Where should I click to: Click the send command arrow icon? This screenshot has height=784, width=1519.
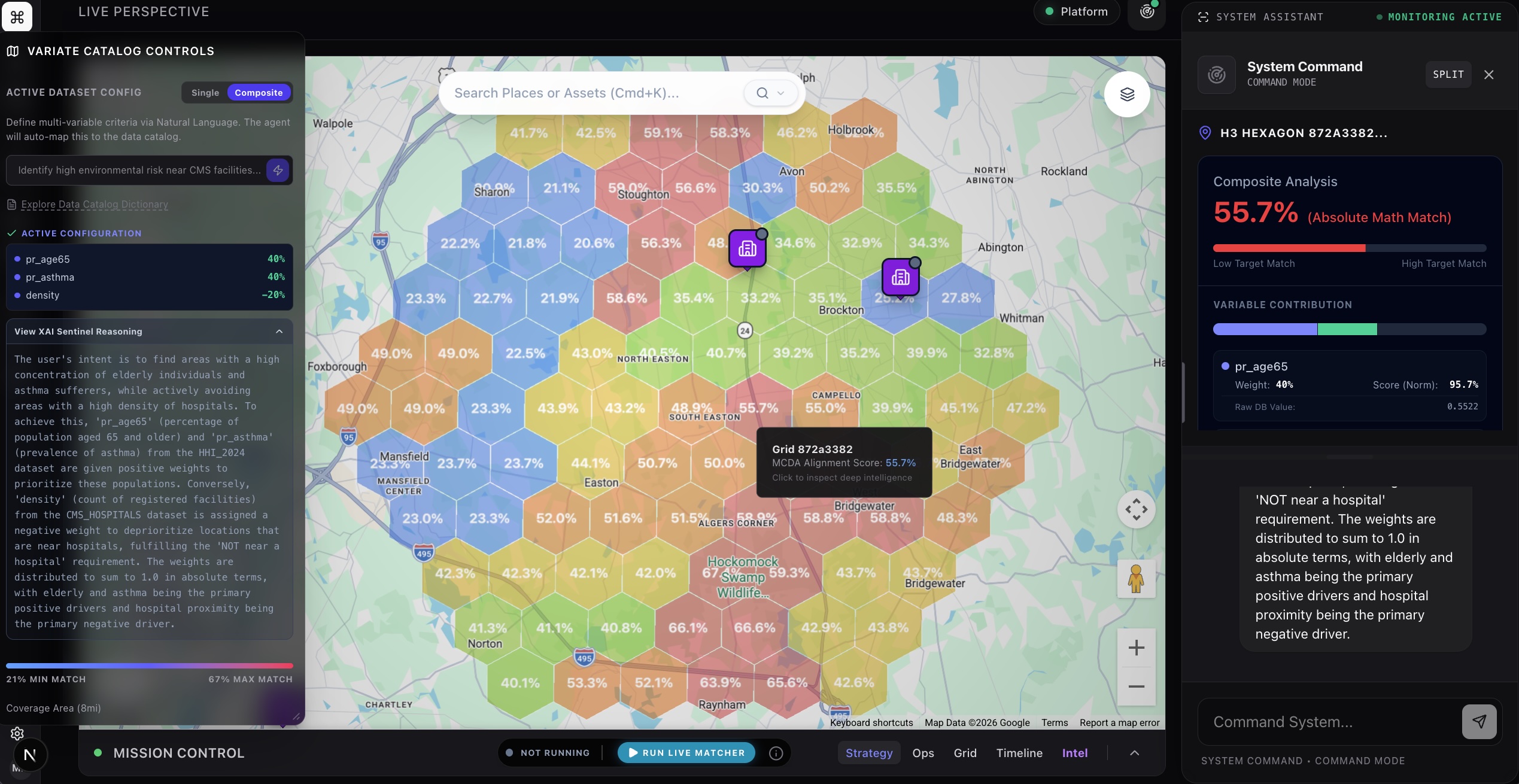click(x=1479, y=722)
